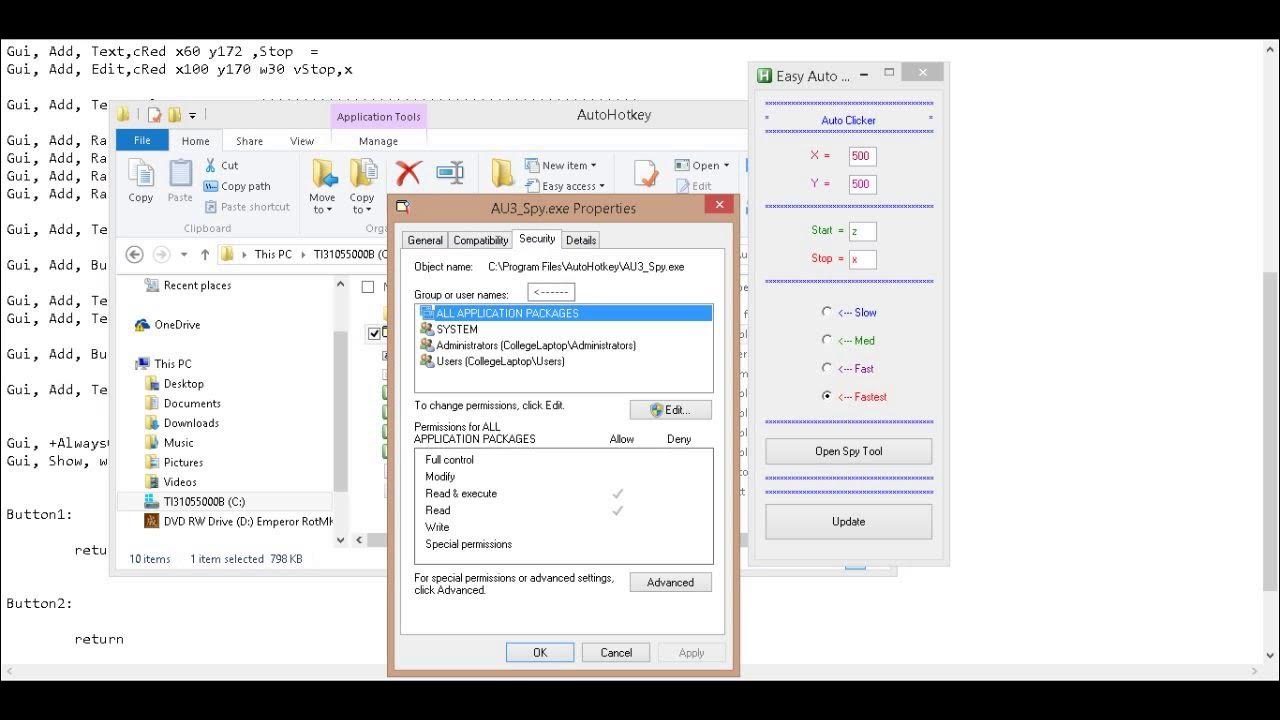Open Desktop folder in navigation pane

174,384
